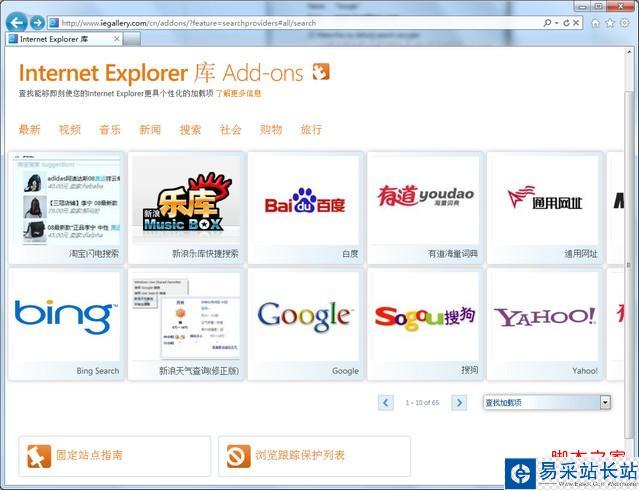Go forward with the browser Forward arrow
Screen dimensions: 639x490
click(x=37, y=22)
